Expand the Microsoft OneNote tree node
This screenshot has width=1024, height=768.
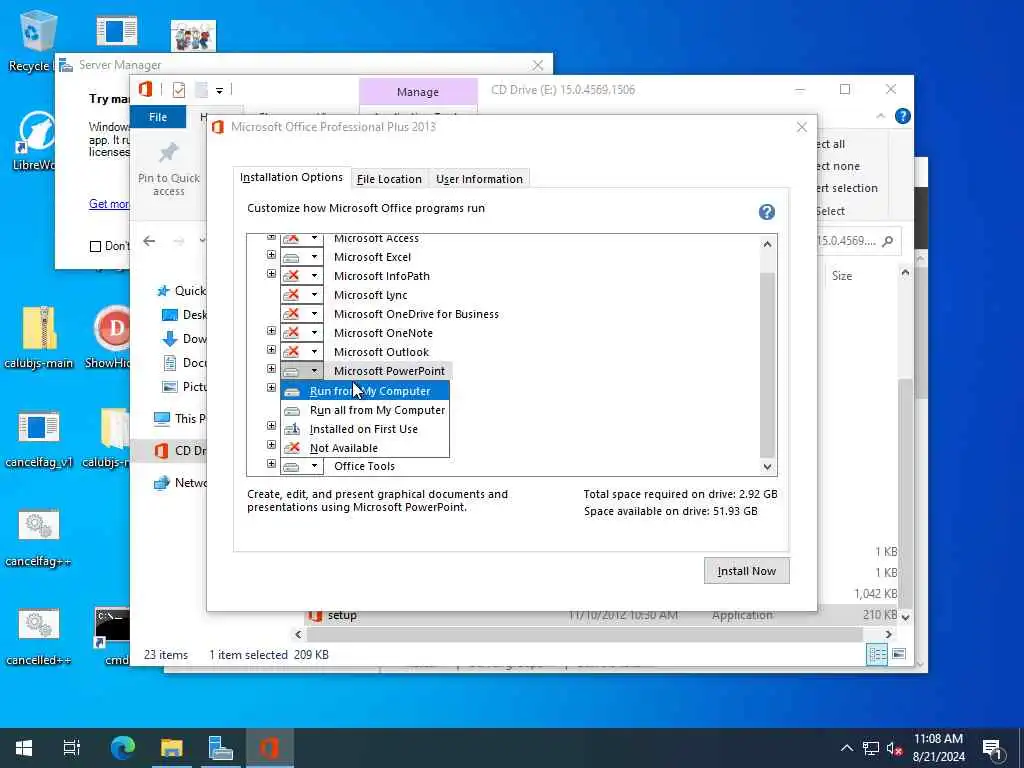click(271, 331)
